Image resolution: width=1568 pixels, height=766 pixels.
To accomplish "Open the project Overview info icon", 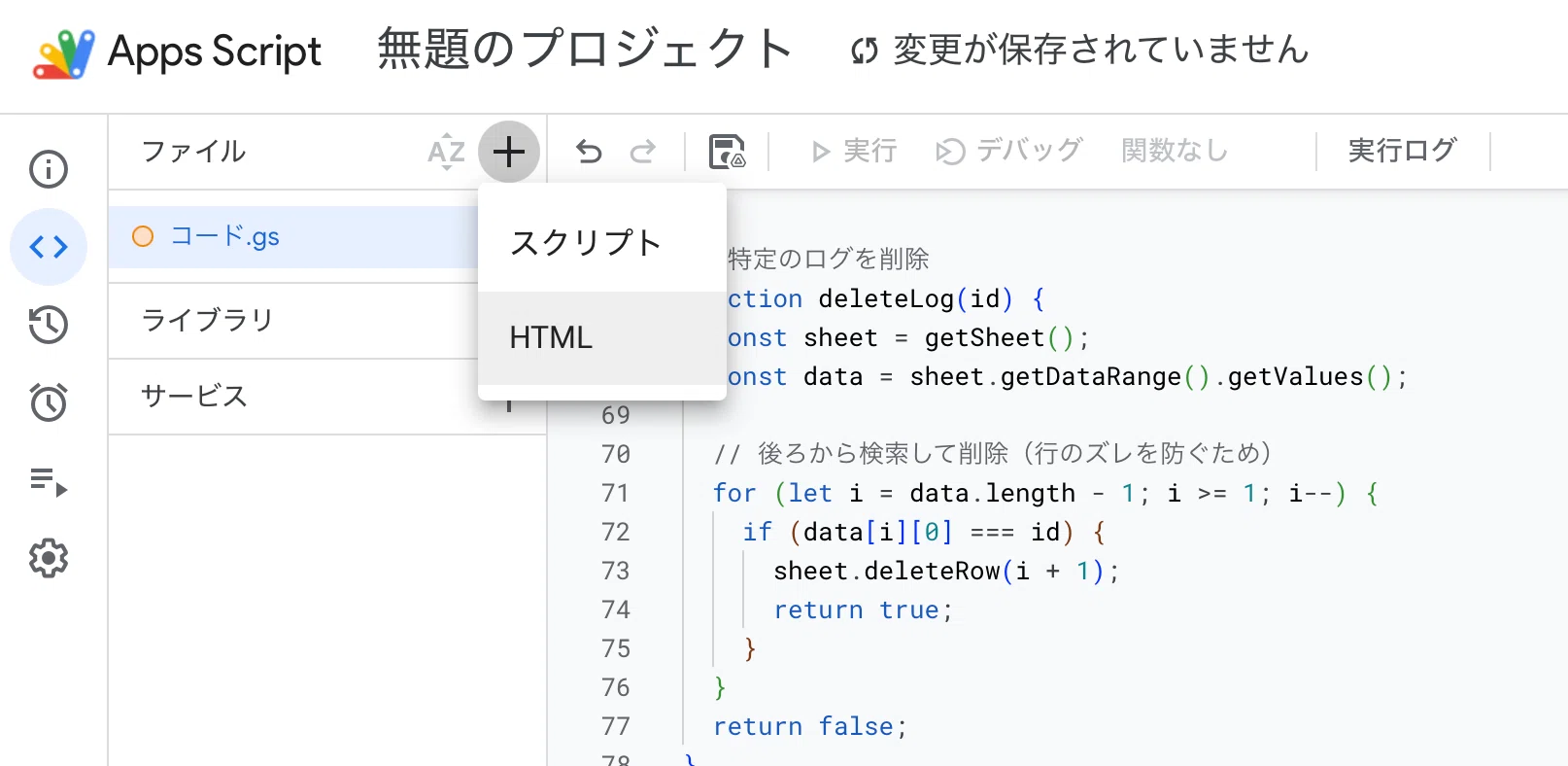I will click(x=49, y=169).
